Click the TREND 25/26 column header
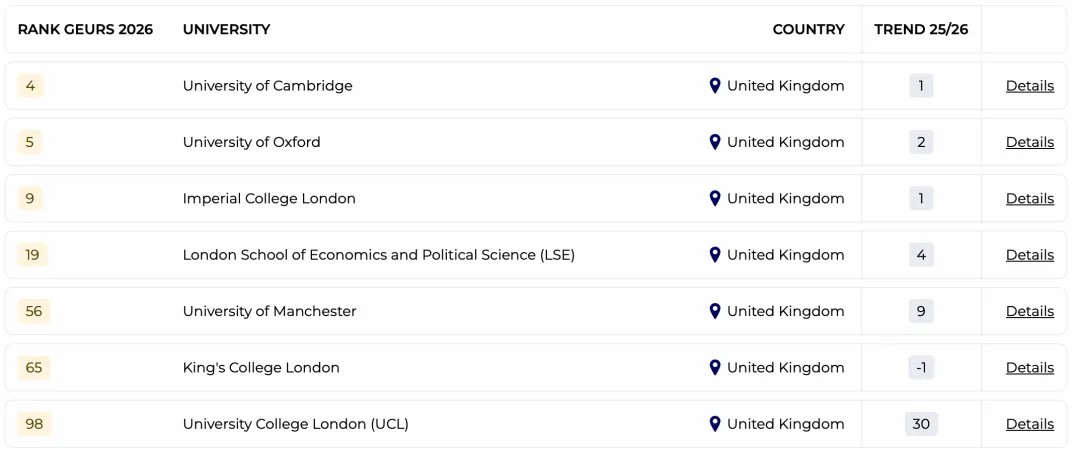1080x453 pixels. pyautogui.click(x=921, y=29)
